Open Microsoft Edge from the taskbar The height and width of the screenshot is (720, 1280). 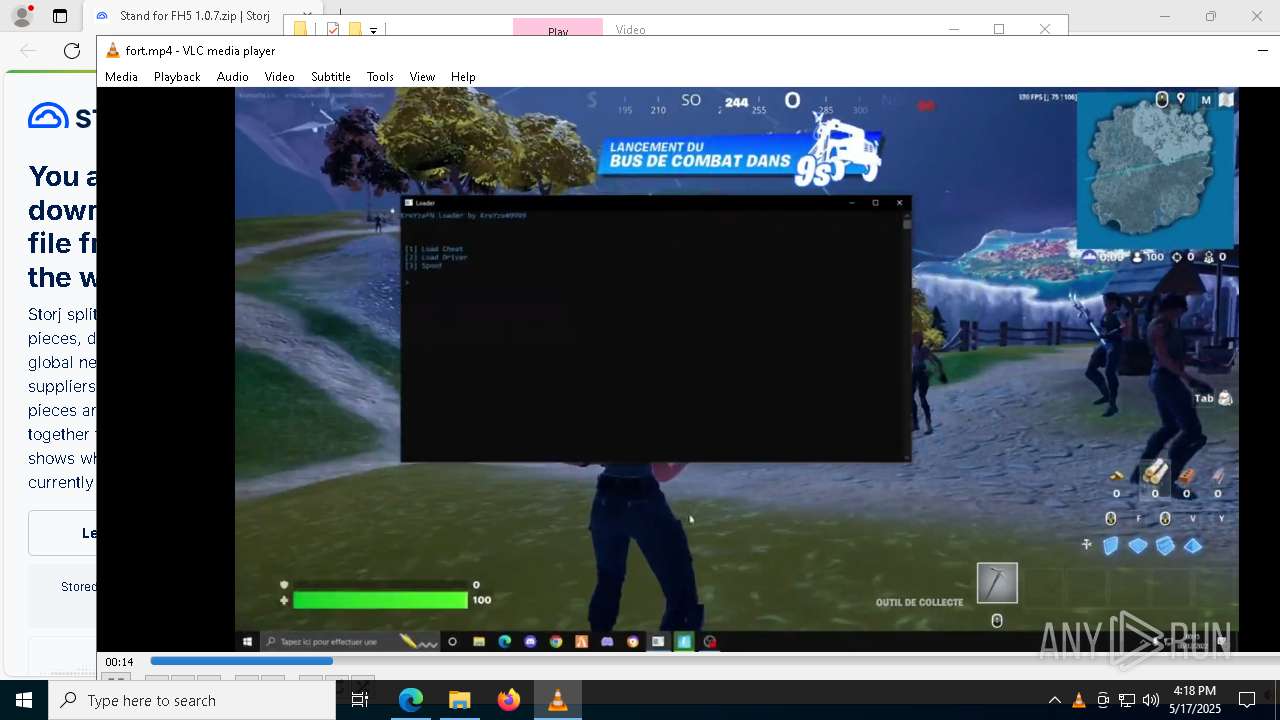tap(411, 700)
